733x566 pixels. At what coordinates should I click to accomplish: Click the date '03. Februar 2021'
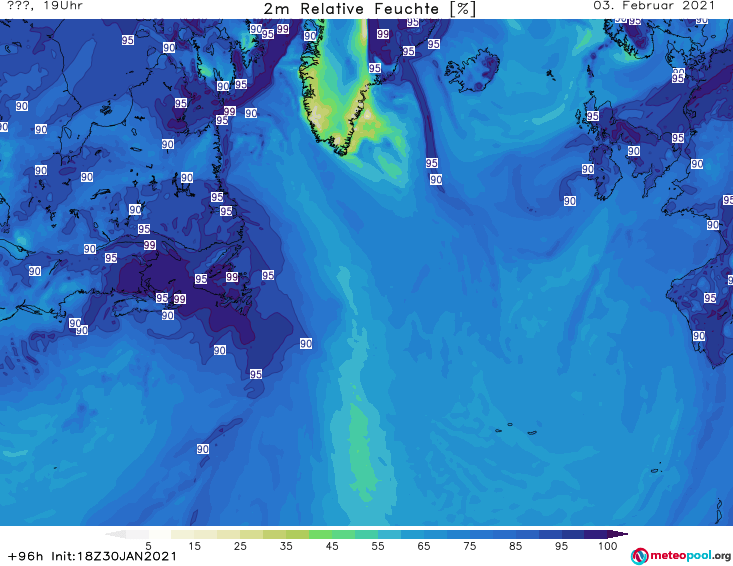point(654,6)
